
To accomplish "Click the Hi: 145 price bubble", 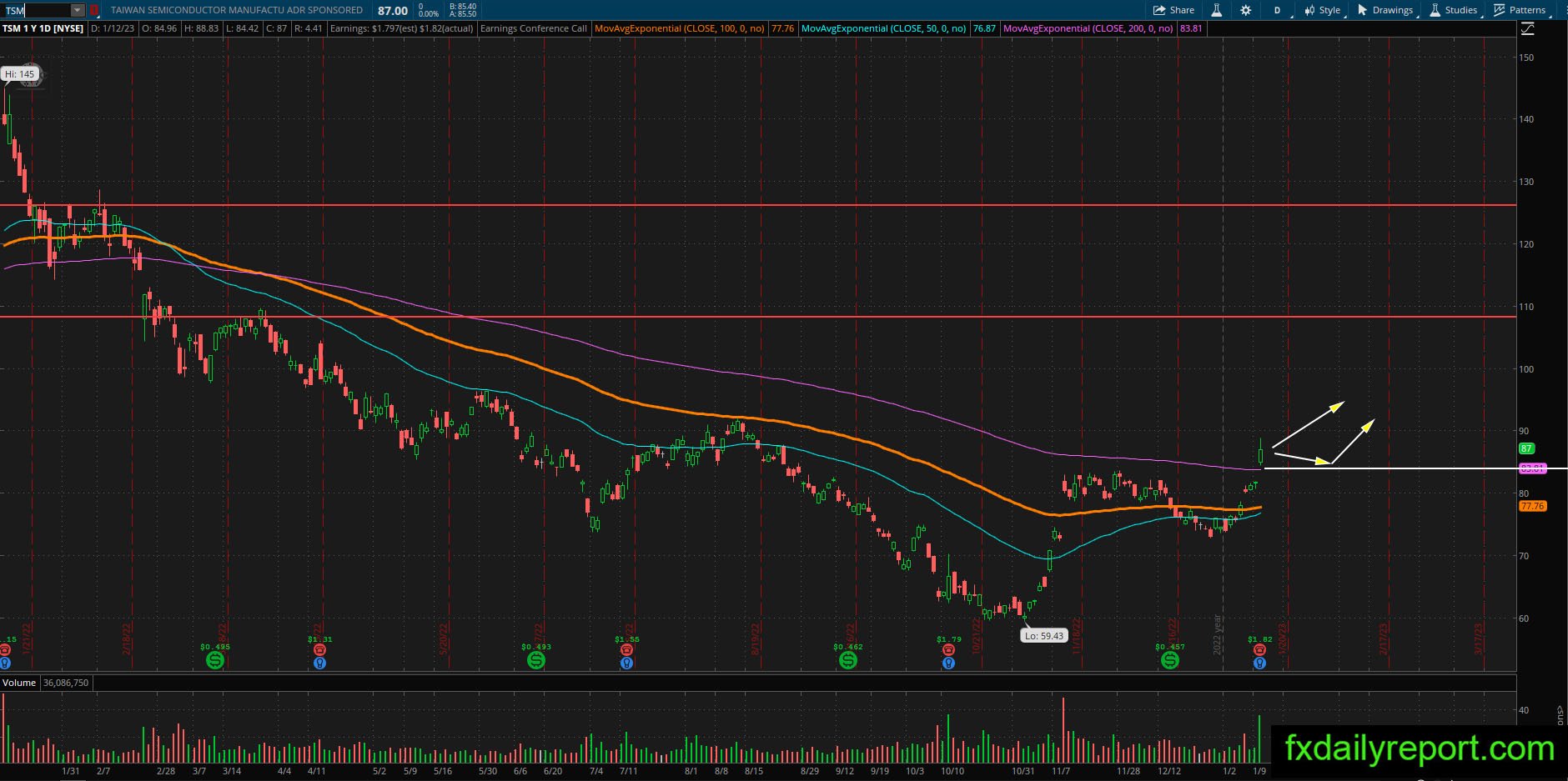I will [x=20, y=74].
